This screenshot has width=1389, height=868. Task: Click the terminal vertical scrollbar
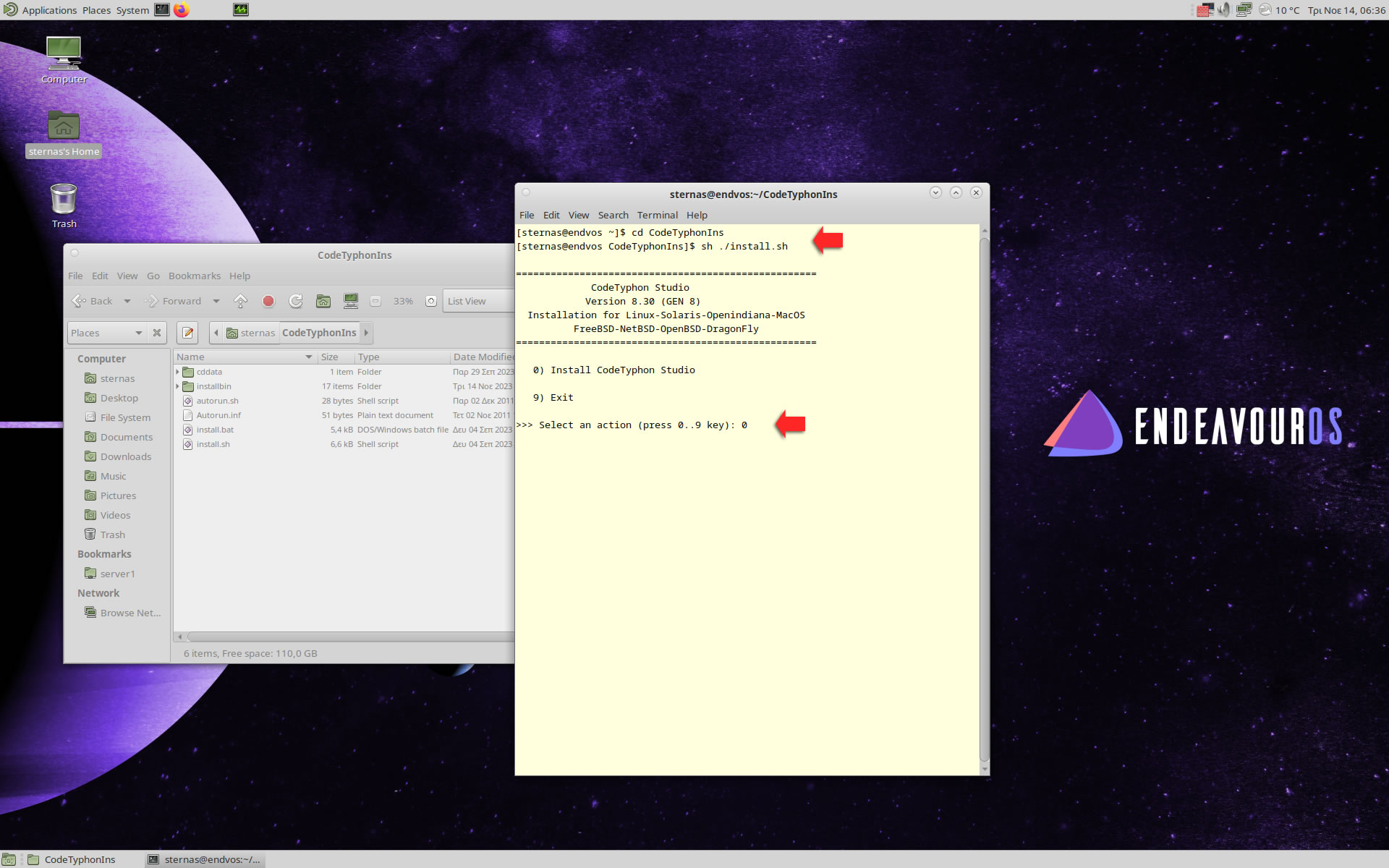point(984,499)
